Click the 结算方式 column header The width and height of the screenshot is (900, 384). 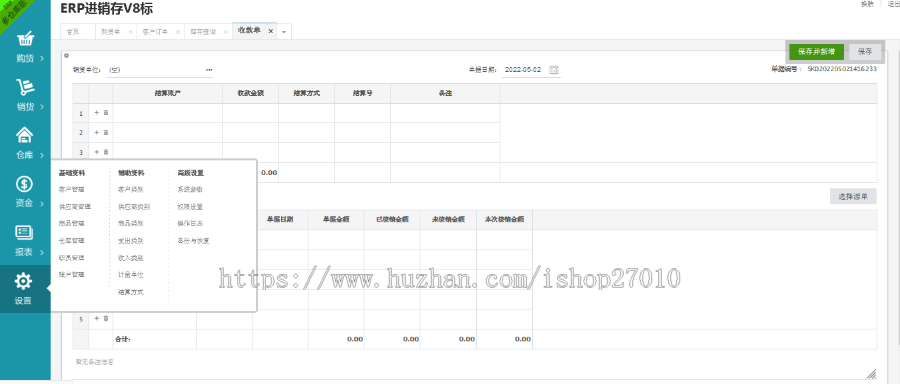[307, 93]
